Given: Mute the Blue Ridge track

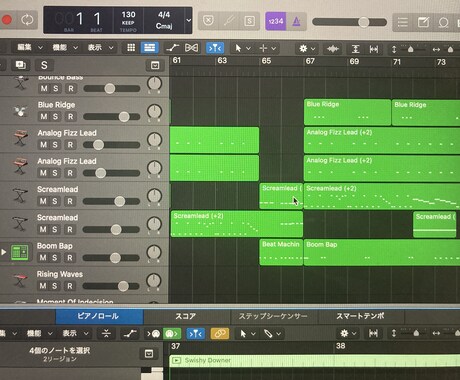Looking at the screenshot, I should pos(44,117).
